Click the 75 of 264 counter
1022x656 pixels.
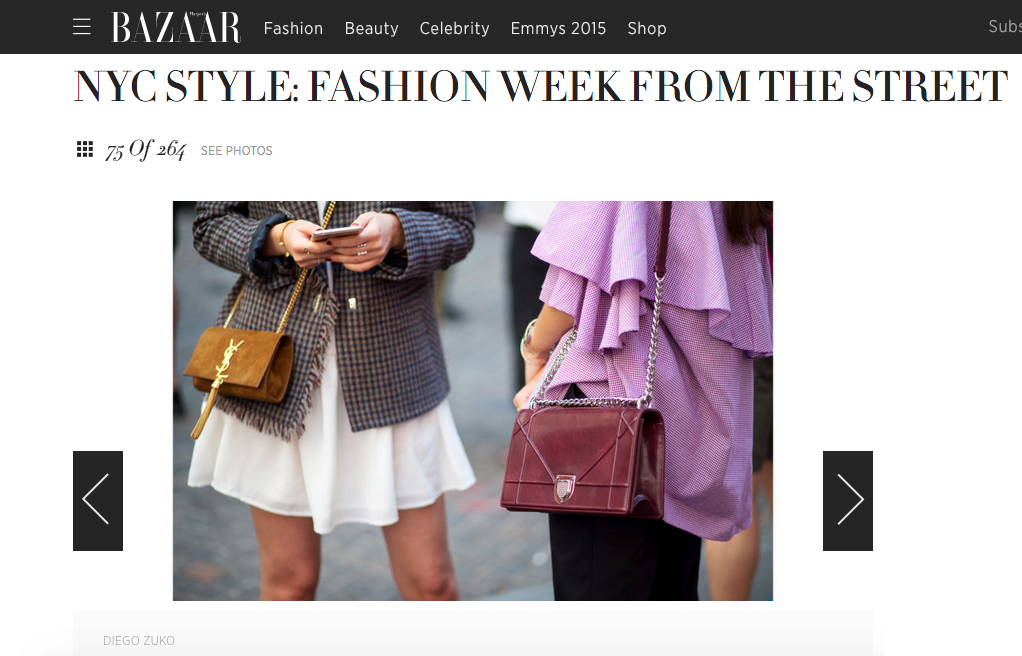click(145, 150)
